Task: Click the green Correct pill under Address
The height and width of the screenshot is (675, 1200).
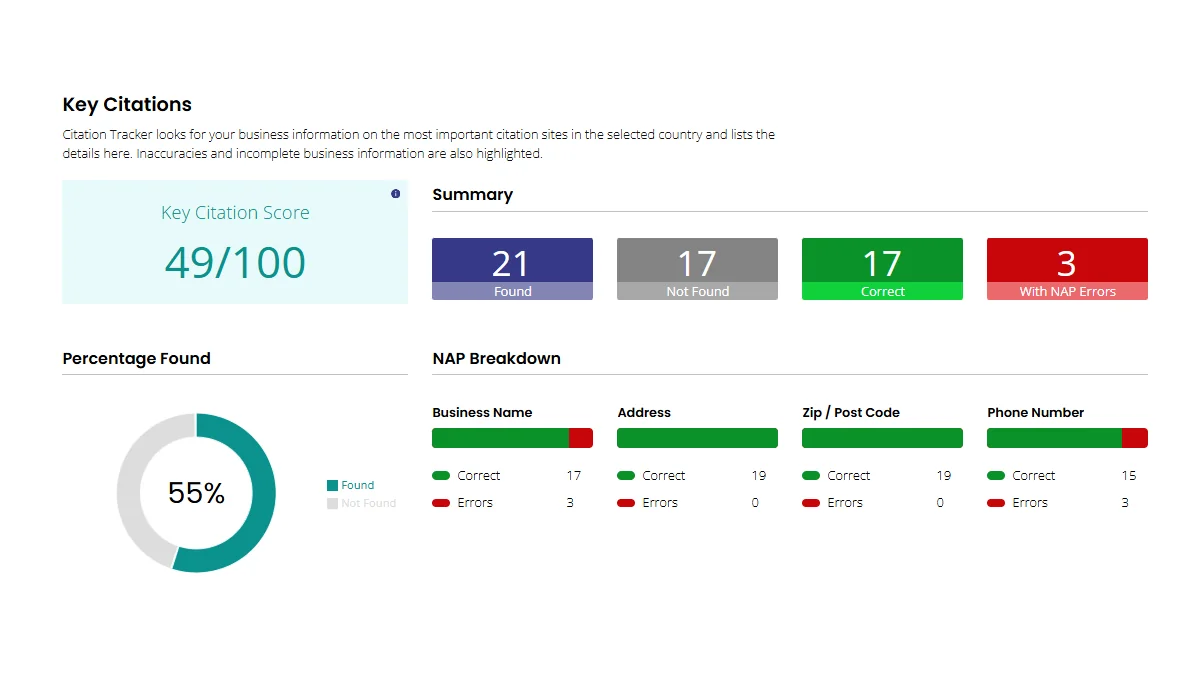Action: (x=626, y=476)
